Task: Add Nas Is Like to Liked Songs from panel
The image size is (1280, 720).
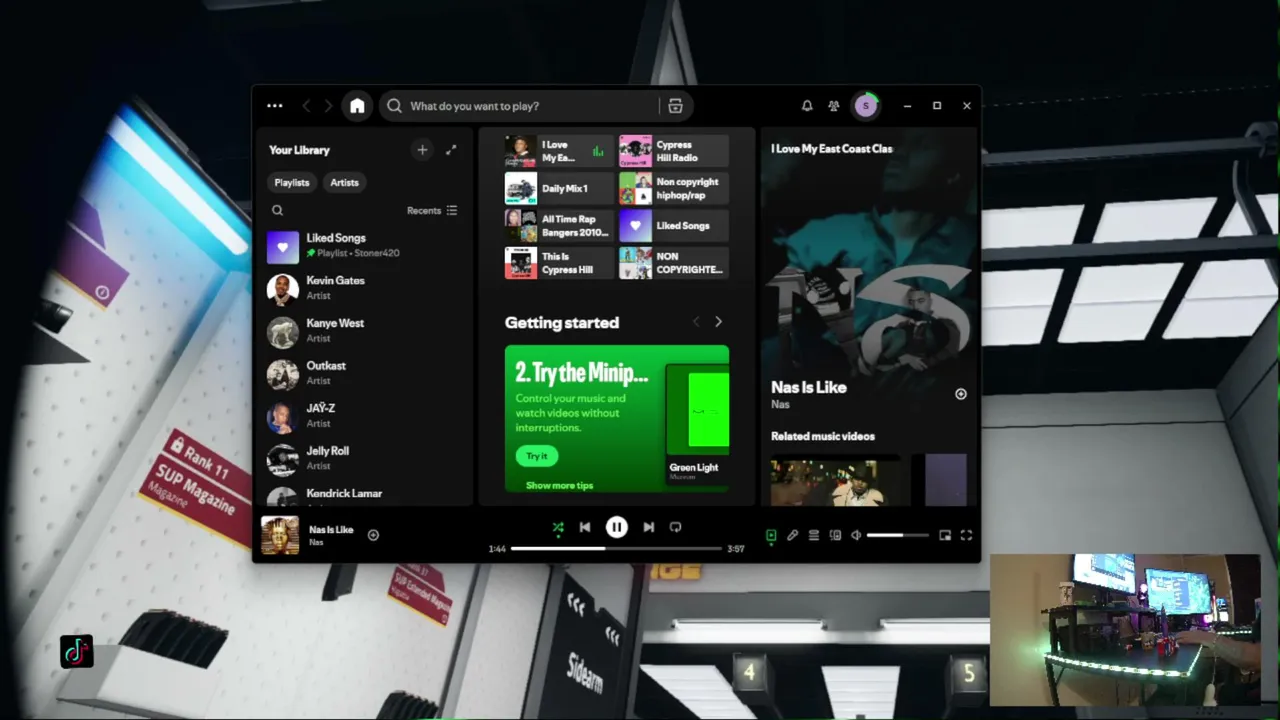Action: click(960, 394)
